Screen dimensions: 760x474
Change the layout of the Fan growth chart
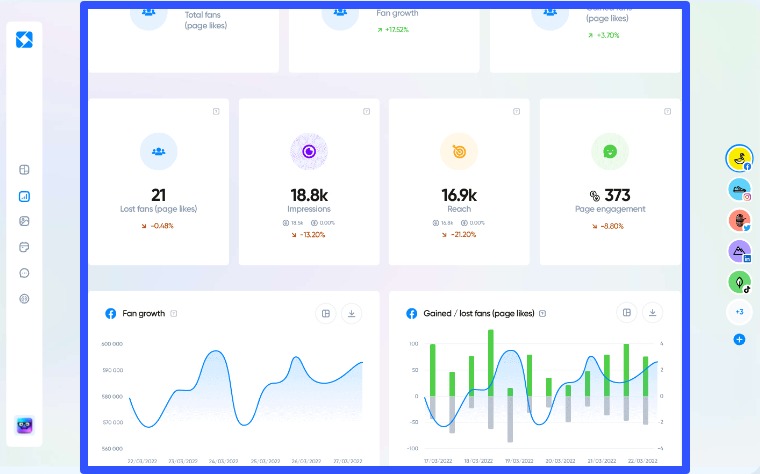coord(325,314)
